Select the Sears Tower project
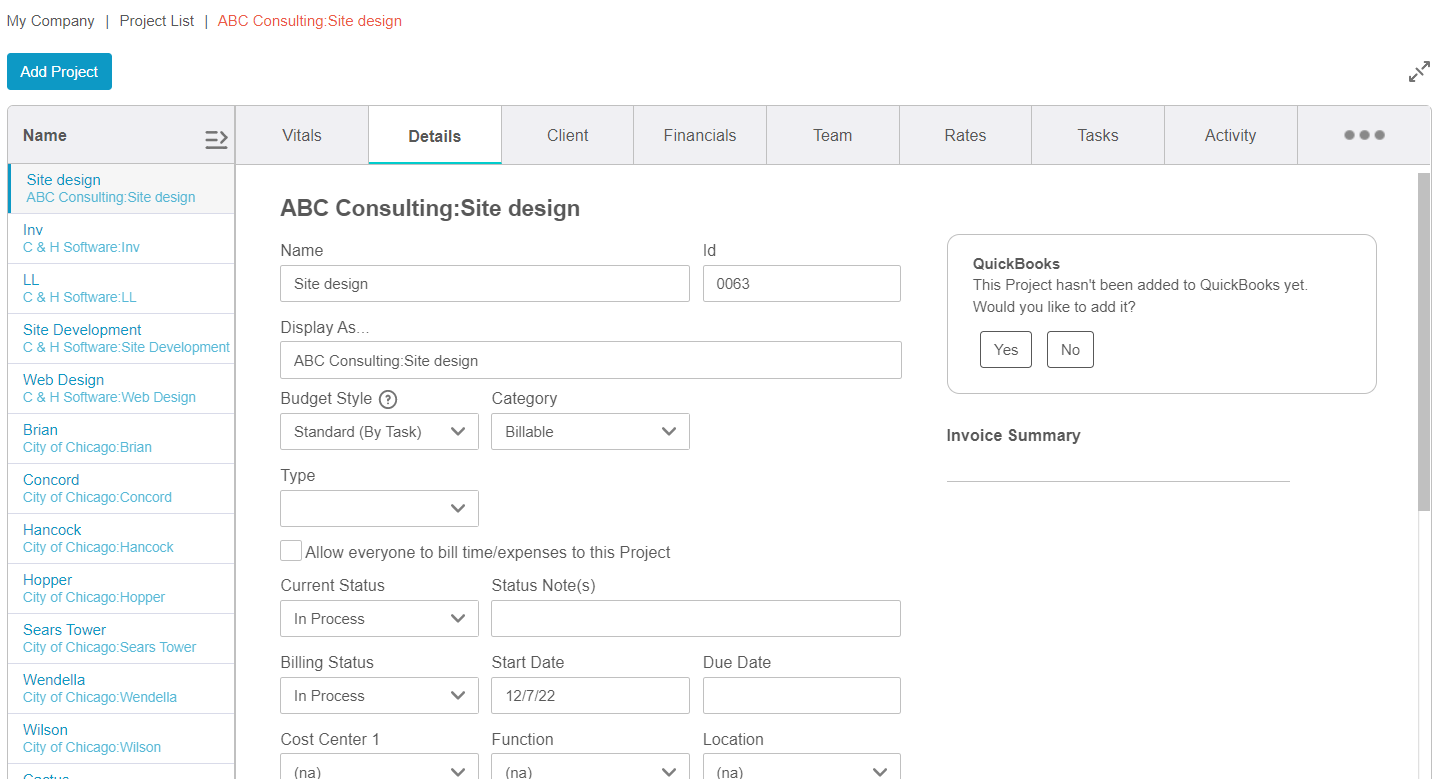Viewport: 1448px width, 779px height. 64,629
